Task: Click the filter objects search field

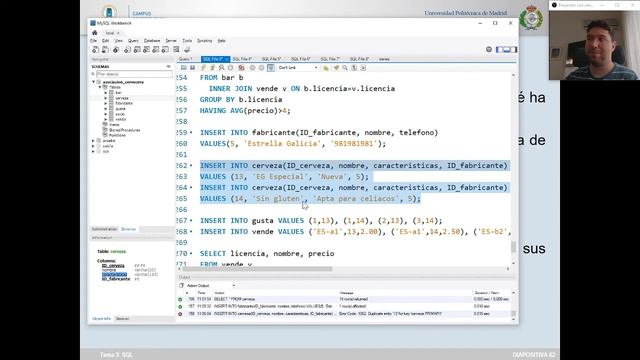Action: coord(134,74)
